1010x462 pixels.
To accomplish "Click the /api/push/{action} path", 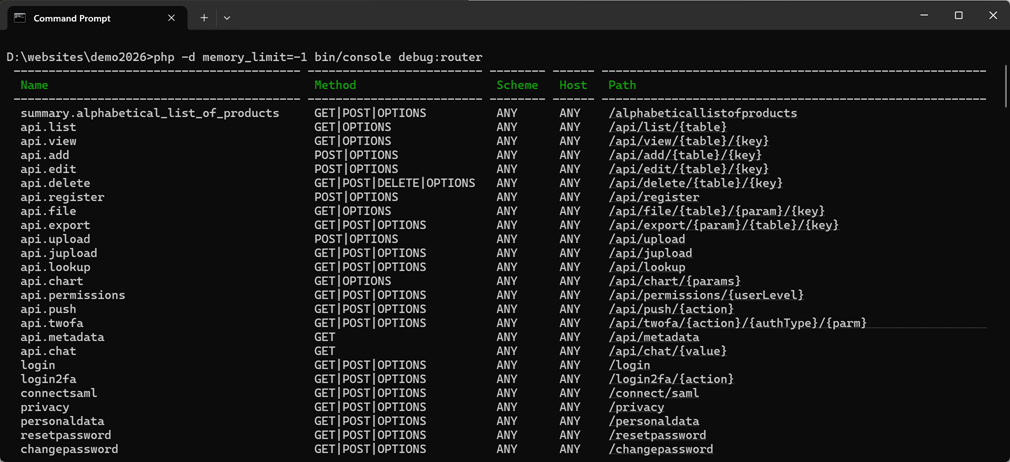I will (x=671, y=309).
